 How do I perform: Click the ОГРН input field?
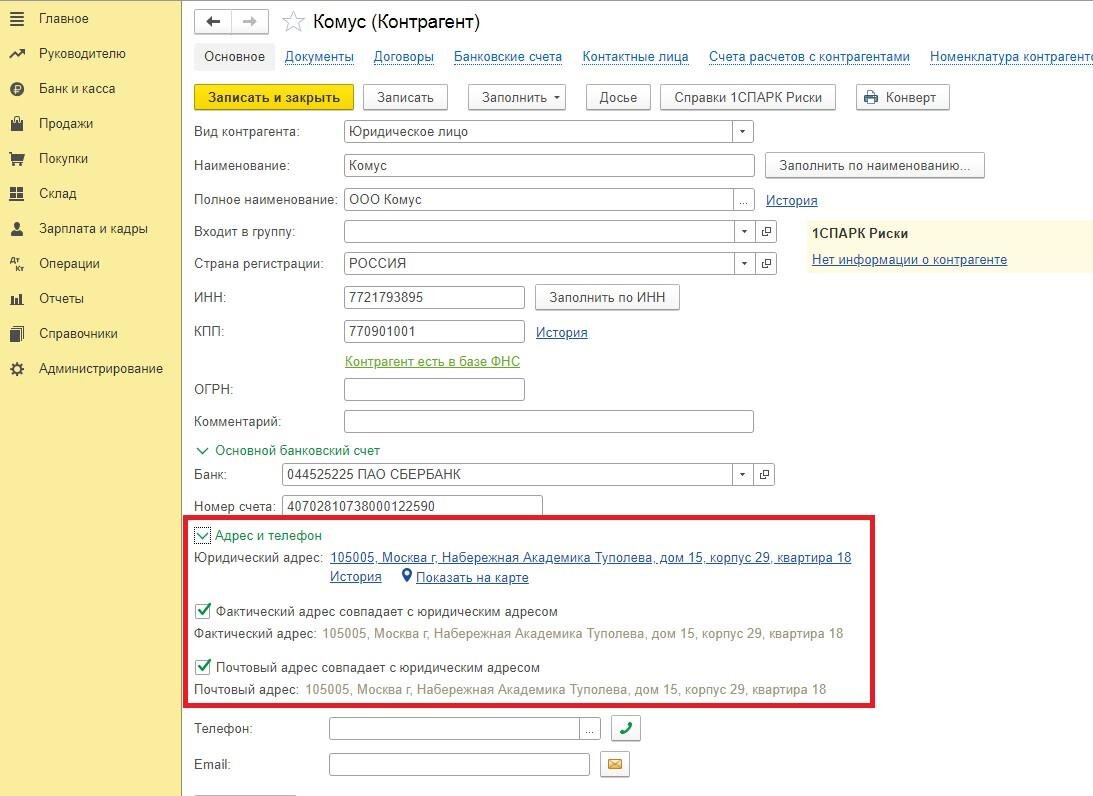point(434,390)
